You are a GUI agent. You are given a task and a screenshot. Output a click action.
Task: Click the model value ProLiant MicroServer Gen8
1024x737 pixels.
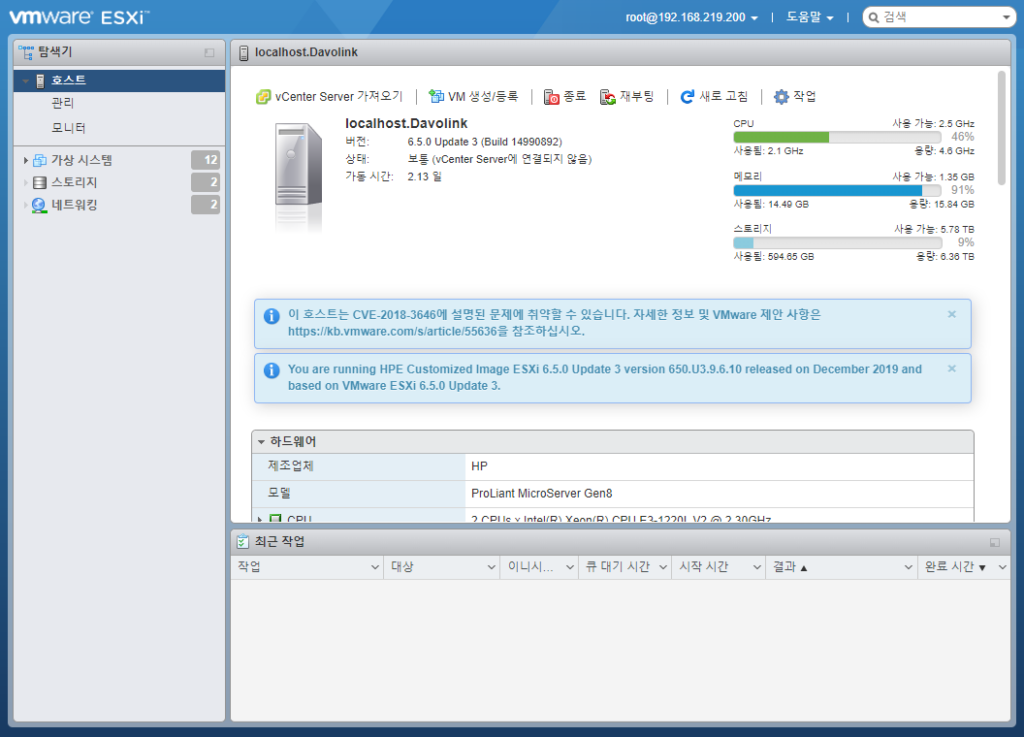click(541, 494)
